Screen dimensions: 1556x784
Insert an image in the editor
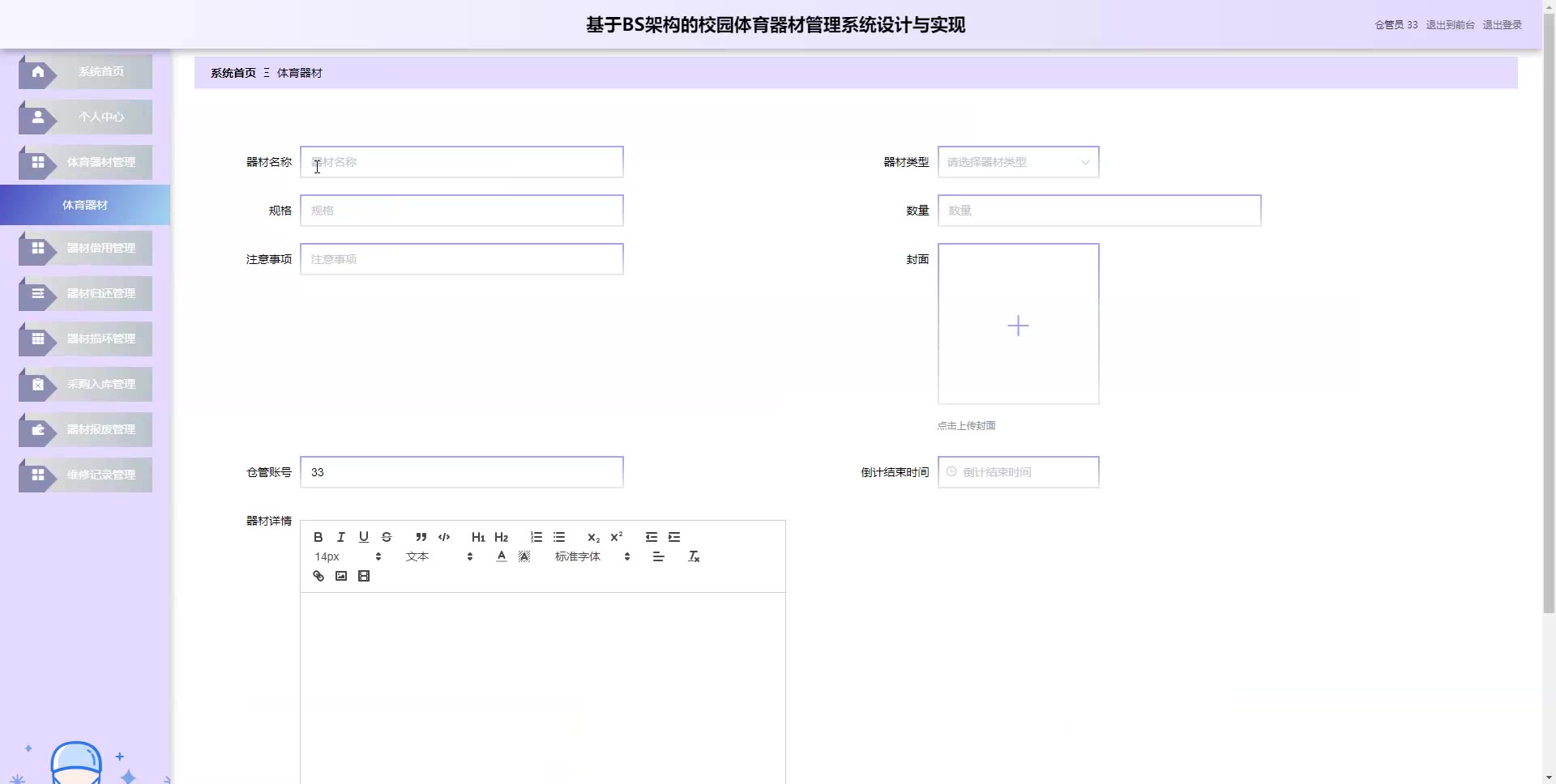point(341,576)
